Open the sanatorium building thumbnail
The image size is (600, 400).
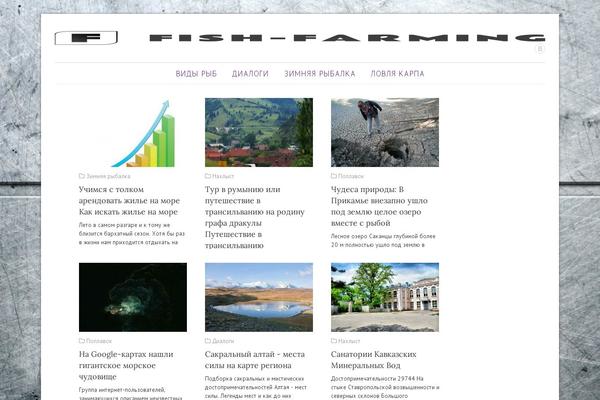click(385, 297)
